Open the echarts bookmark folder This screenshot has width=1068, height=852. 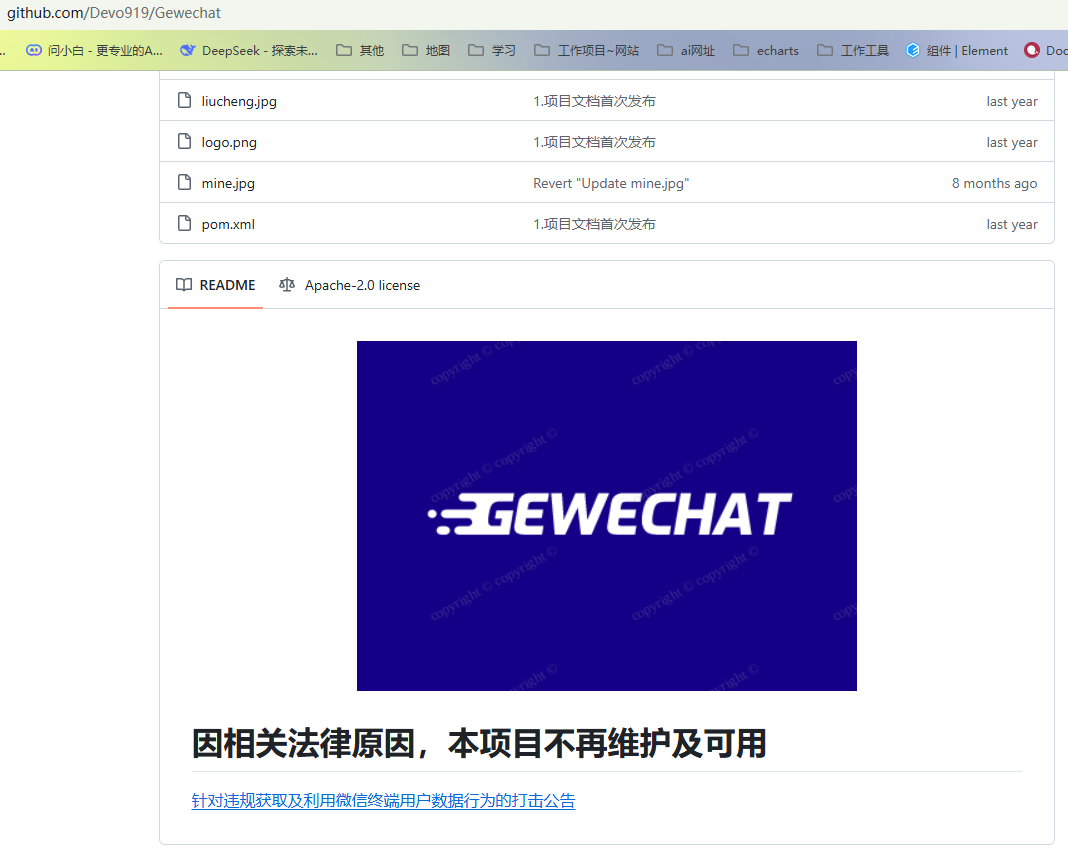coord(766,50)
